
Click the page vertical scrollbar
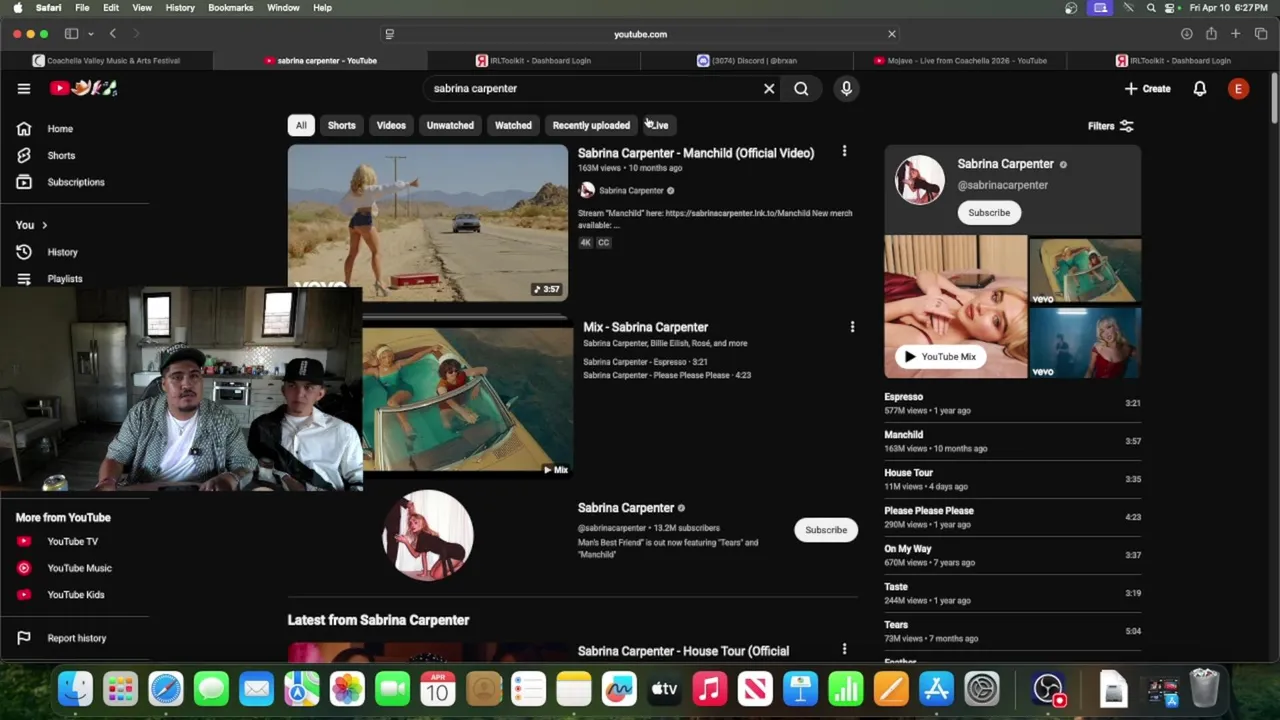(1274, 99)
